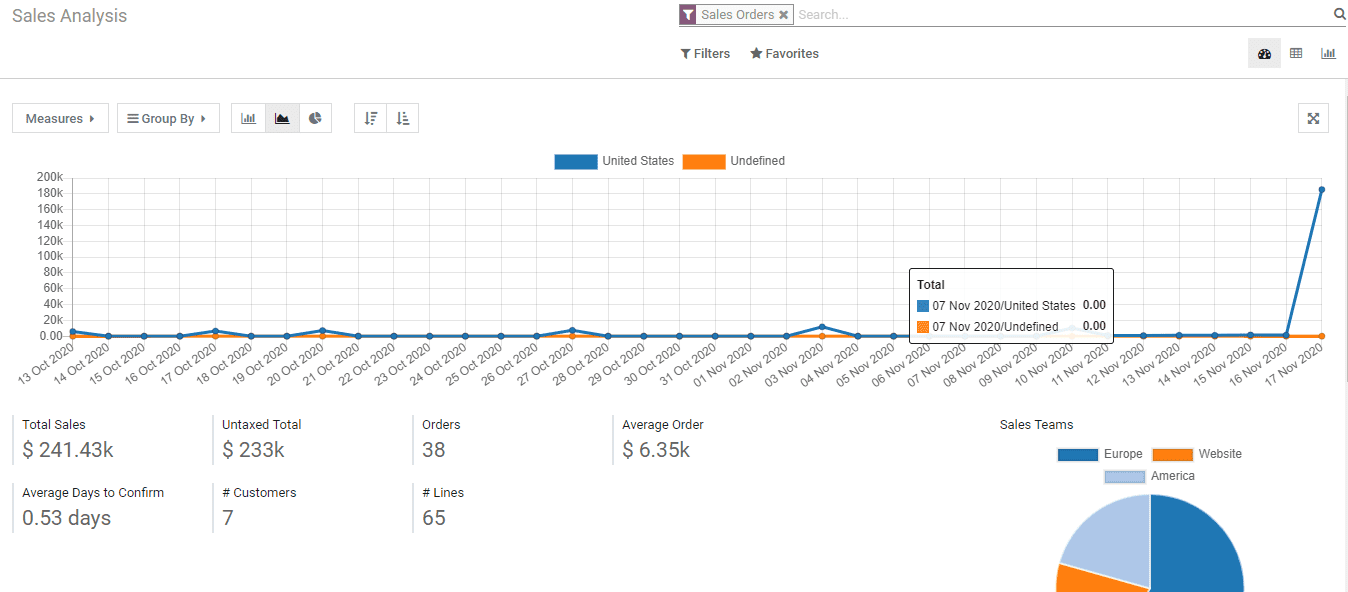Remove the Sales Orders filter facet
Image resolution: width=1348 pixels, height=592 pixels.
(x=784, y=15)
